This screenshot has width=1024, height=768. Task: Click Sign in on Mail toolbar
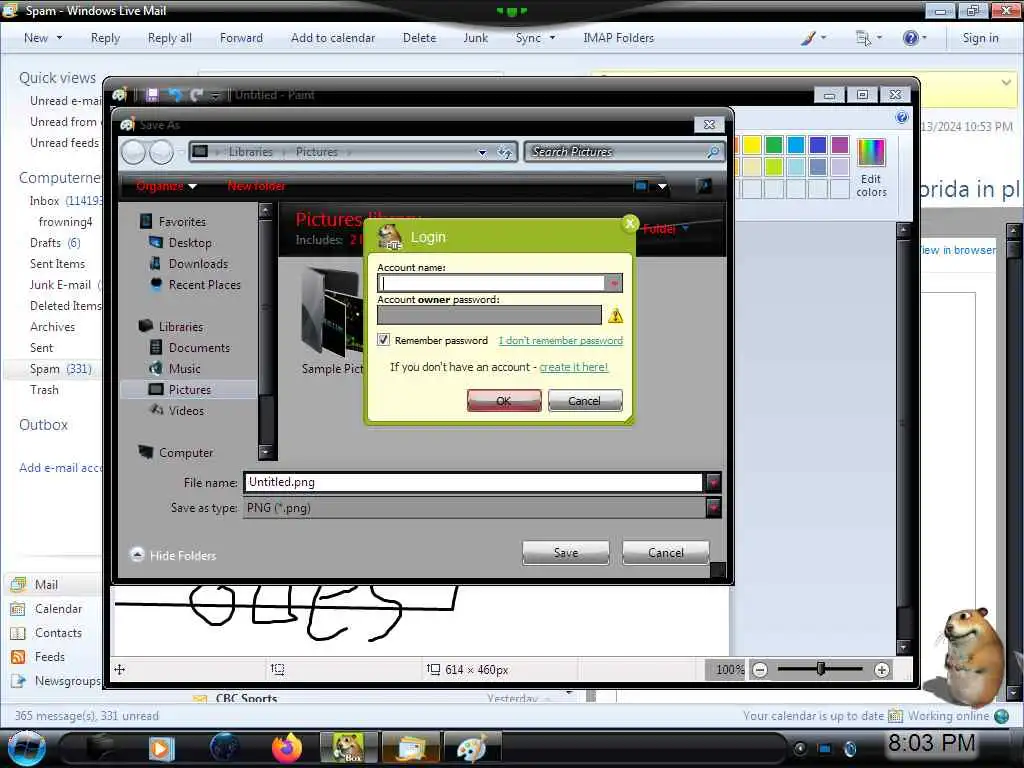click(x=980, y=38)
